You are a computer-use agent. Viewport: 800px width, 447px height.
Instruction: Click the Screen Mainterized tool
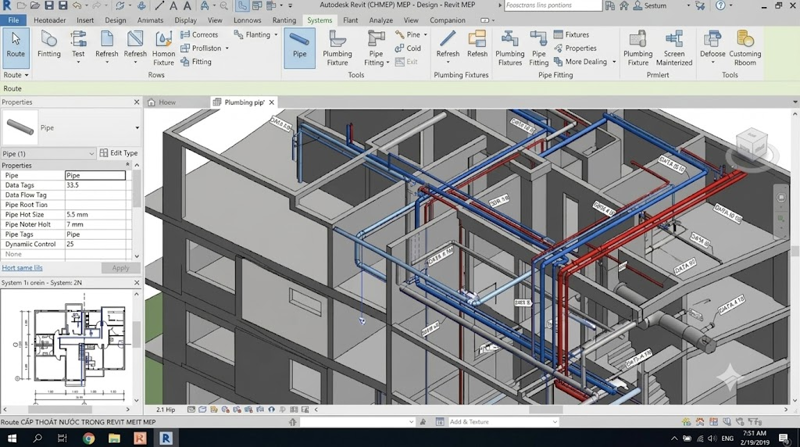[674, 48]
